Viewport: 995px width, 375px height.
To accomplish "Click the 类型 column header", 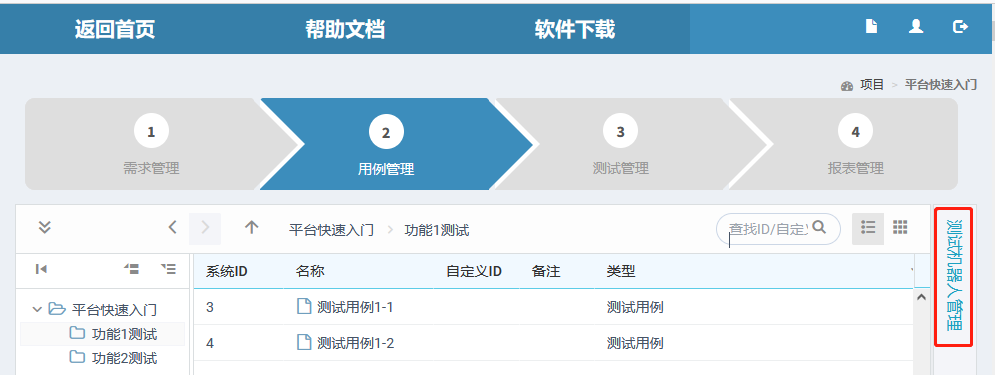I will point(621,272).
